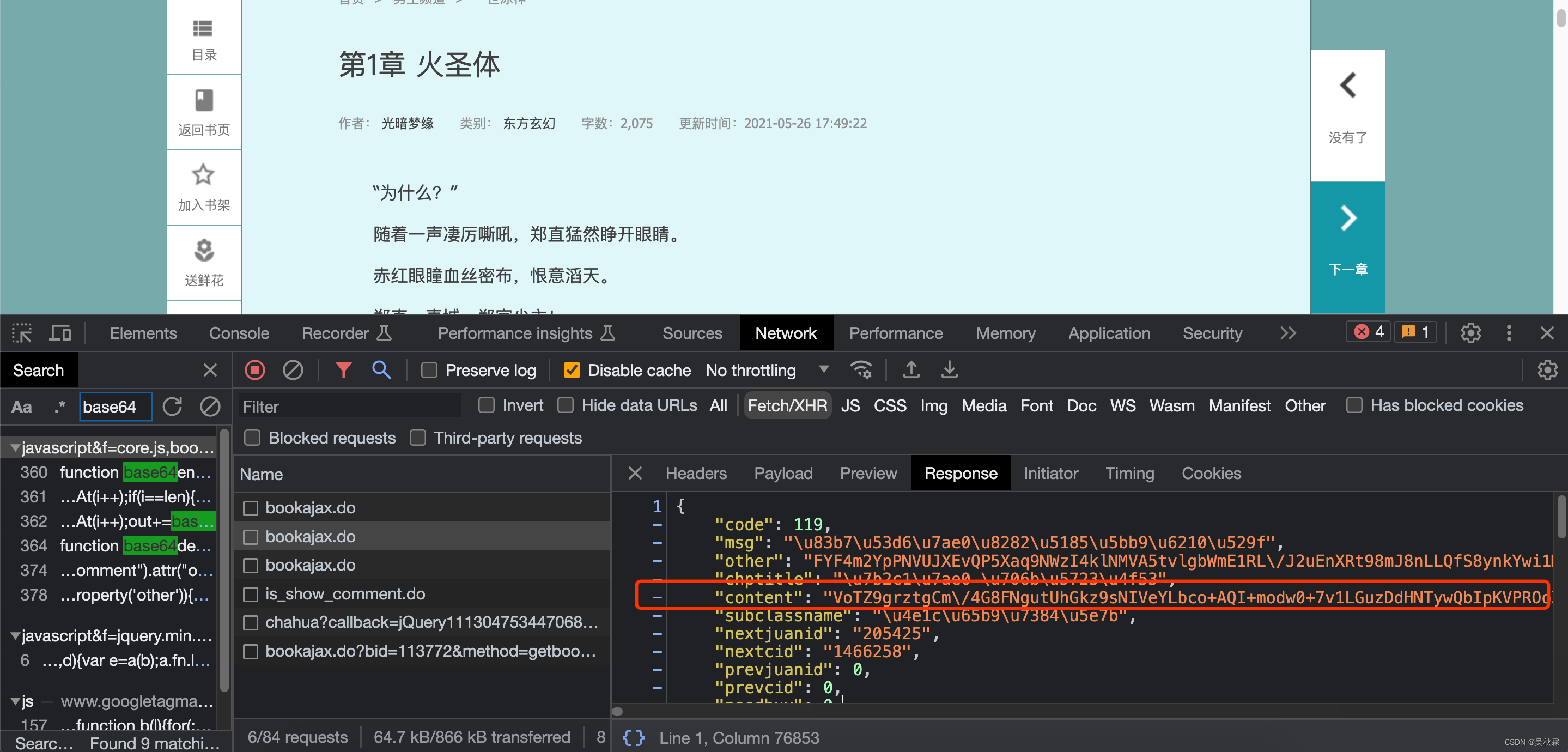
Task: Collapse the javascript&f=core.js search group
Action: (x=15, y=448)
